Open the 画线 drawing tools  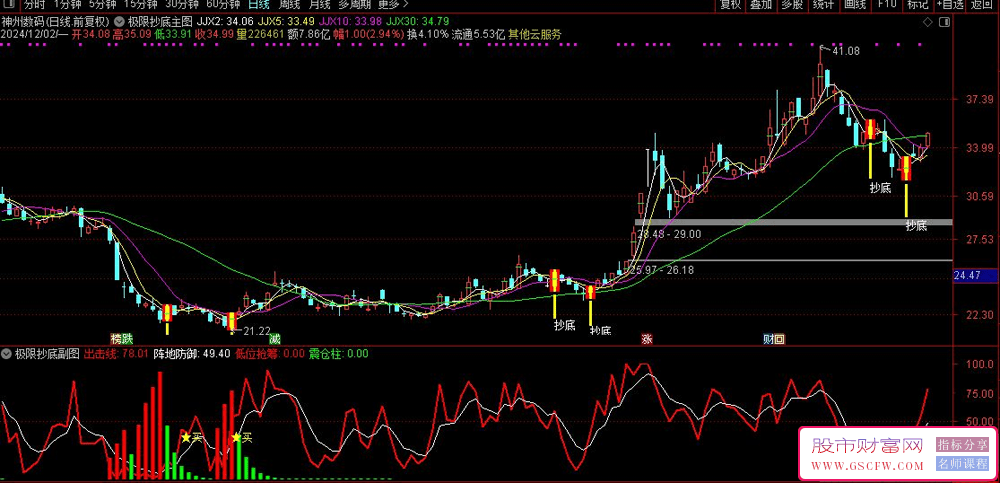pos(854,5)
